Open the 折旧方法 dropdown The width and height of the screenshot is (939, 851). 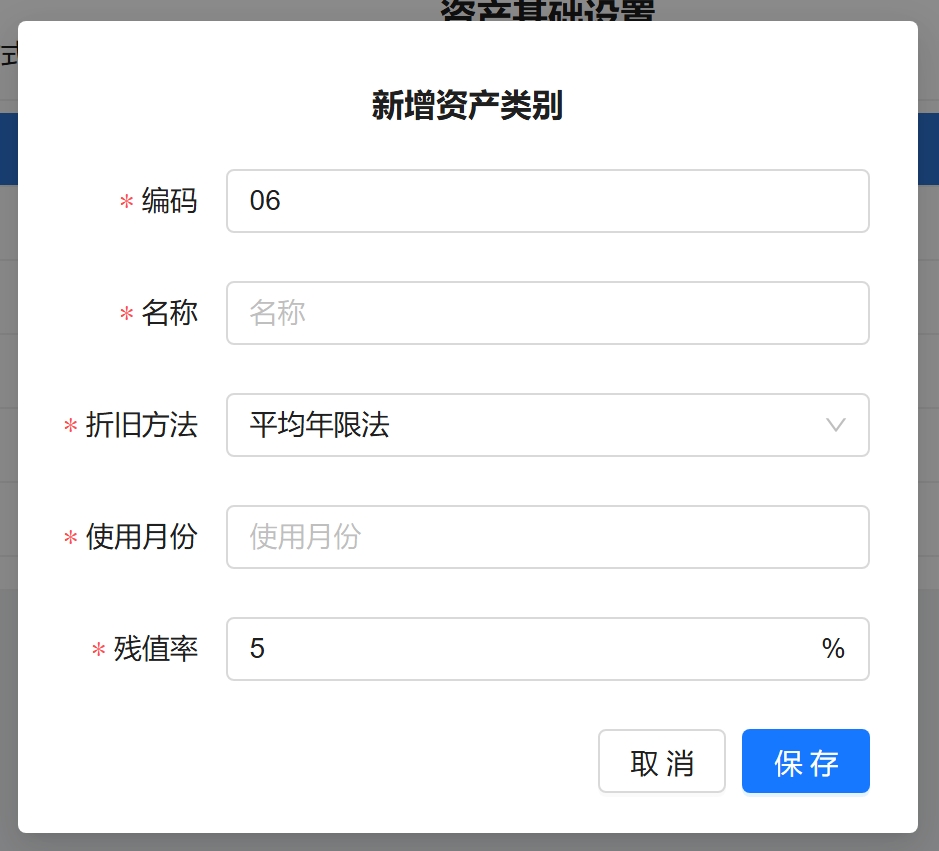click(x=547, y=425)
